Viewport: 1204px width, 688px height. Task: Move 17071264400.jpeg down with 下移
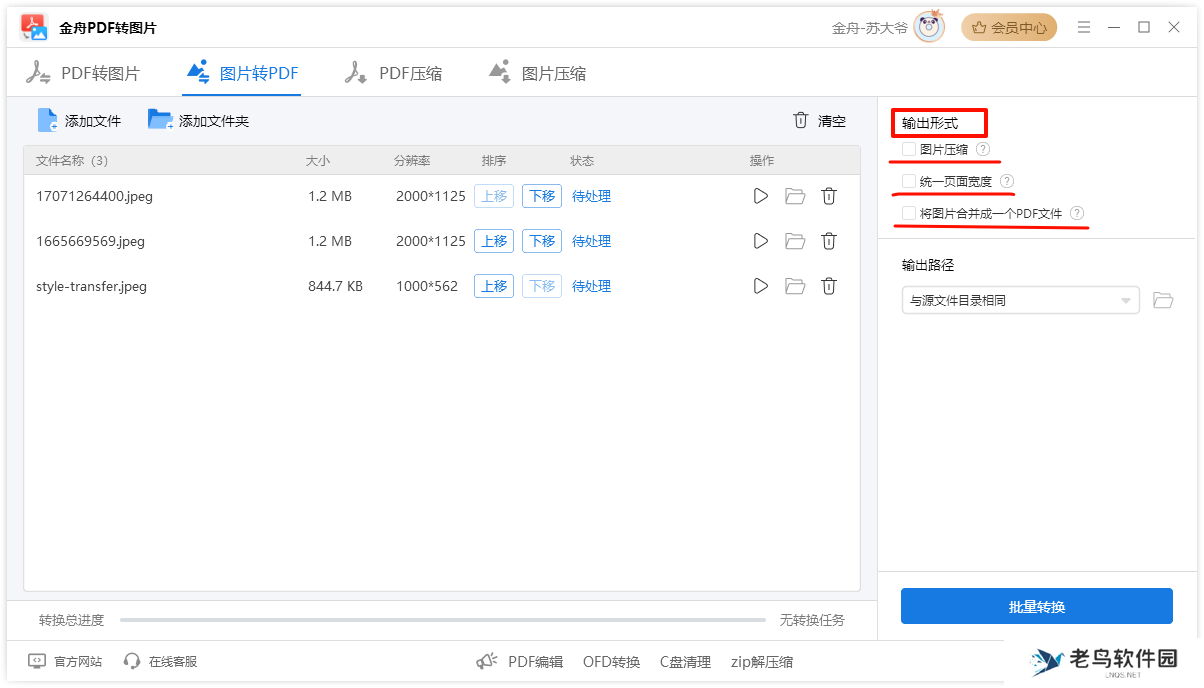pos(542,196)
